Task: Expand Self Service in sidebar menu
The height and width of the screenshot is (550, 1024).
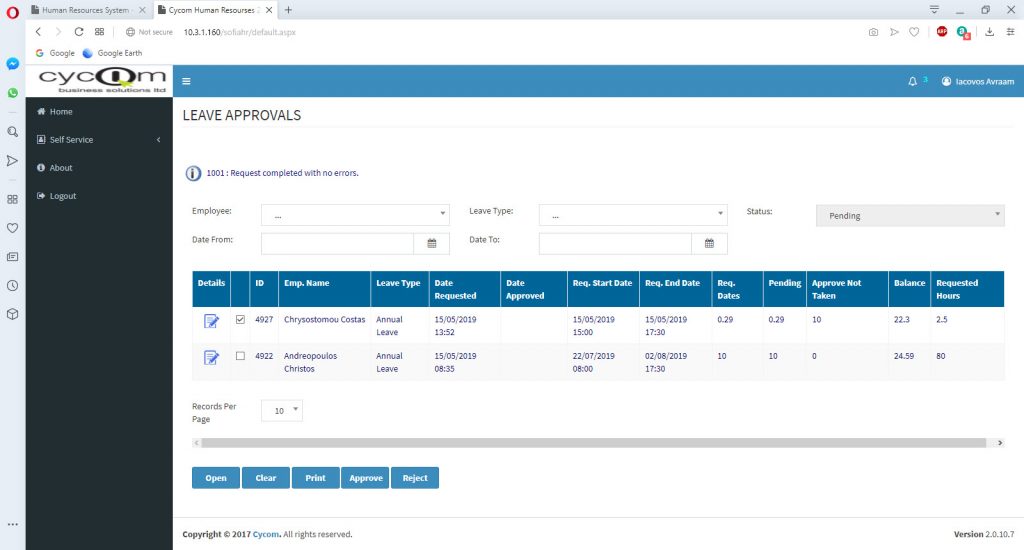Action: click(99, 140)
